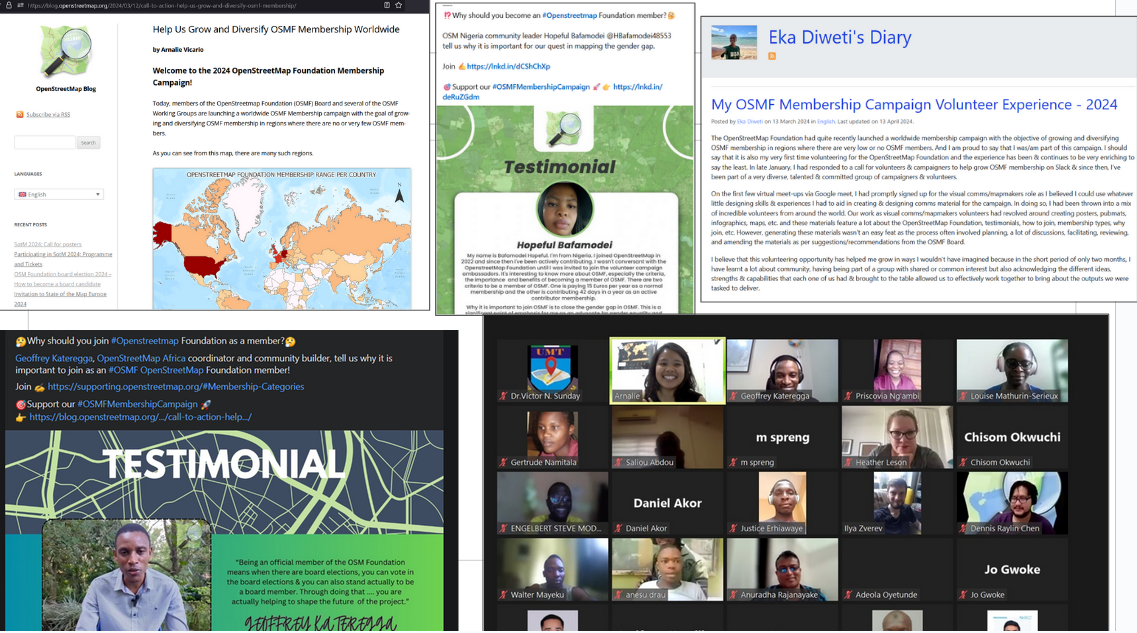Bookmark the page with the star icon
Screen dimensions: 1137x633
(398, 5)
